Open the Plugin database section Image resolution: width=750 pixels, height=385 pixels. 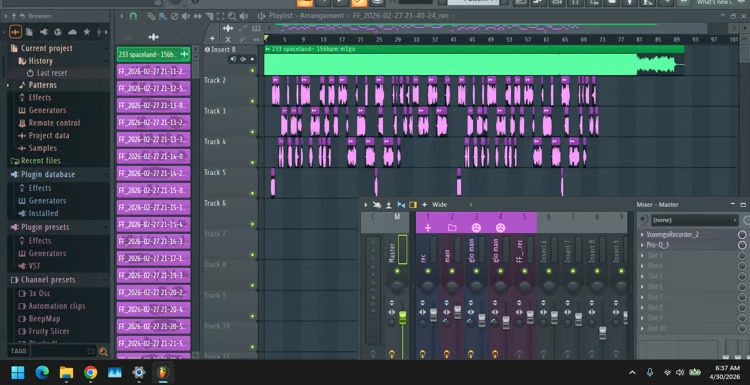tap(48, 175)
